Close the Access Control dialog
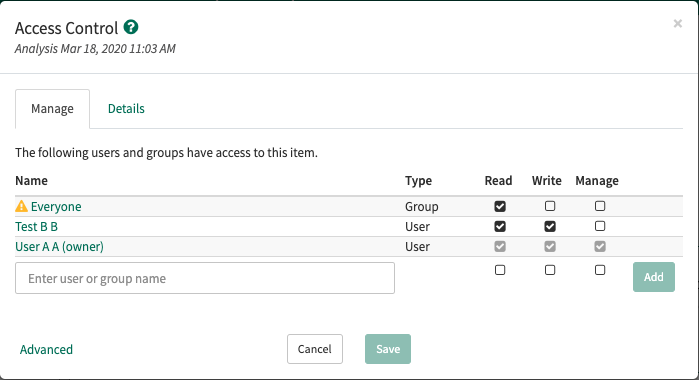This screenshot has width=699, height=380. (x=678, y=23)
